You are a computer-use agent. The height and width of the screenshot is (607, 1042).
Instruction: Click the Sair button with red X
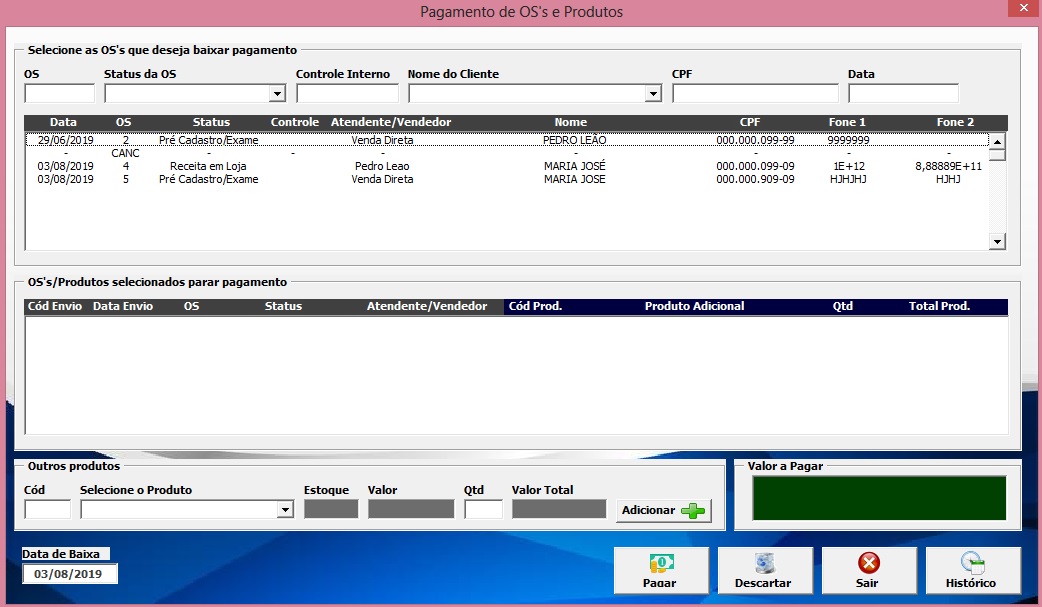[x=869, y=570]
